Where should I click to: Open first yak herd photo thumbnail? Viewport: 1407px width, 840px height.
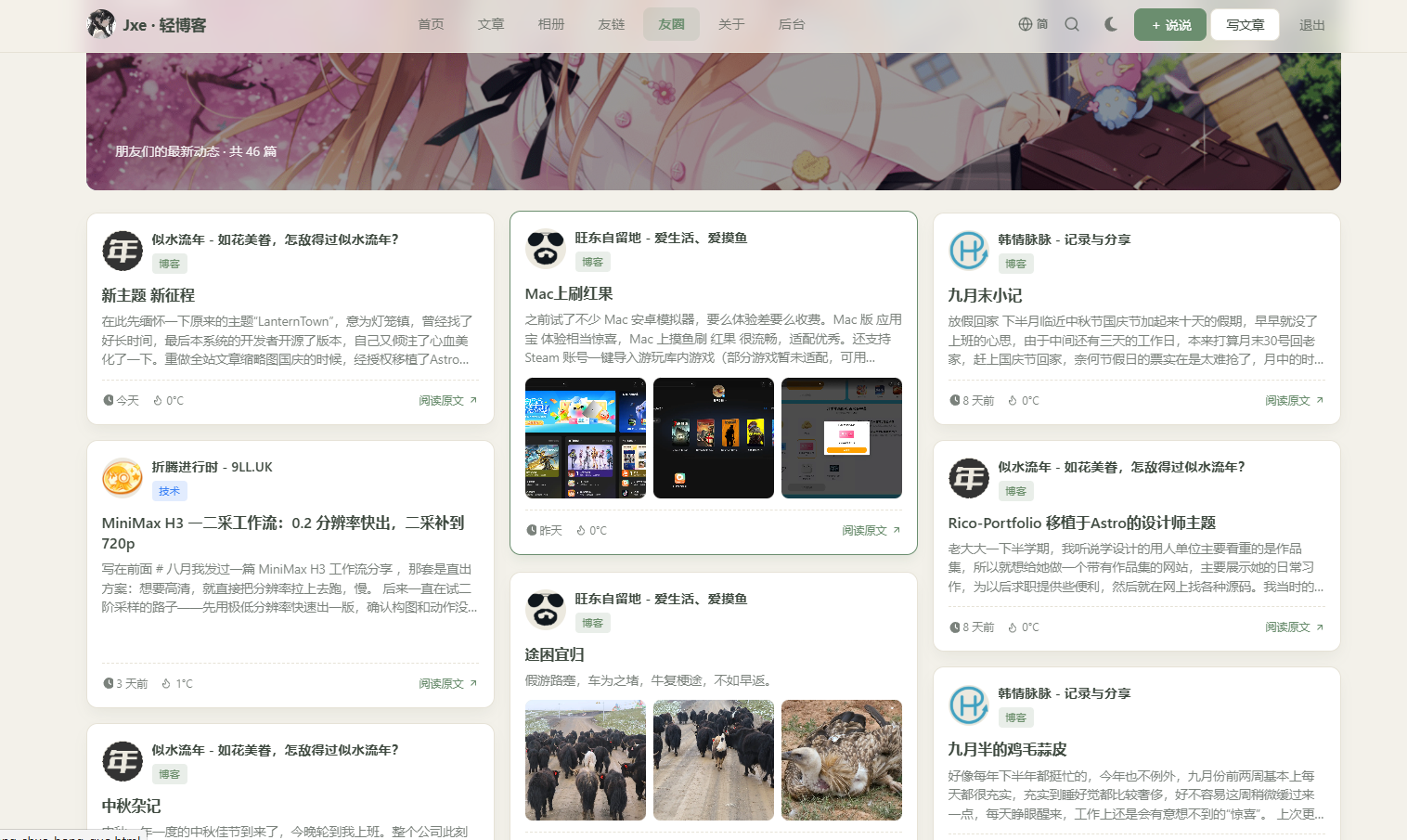(x=586, y=760)
